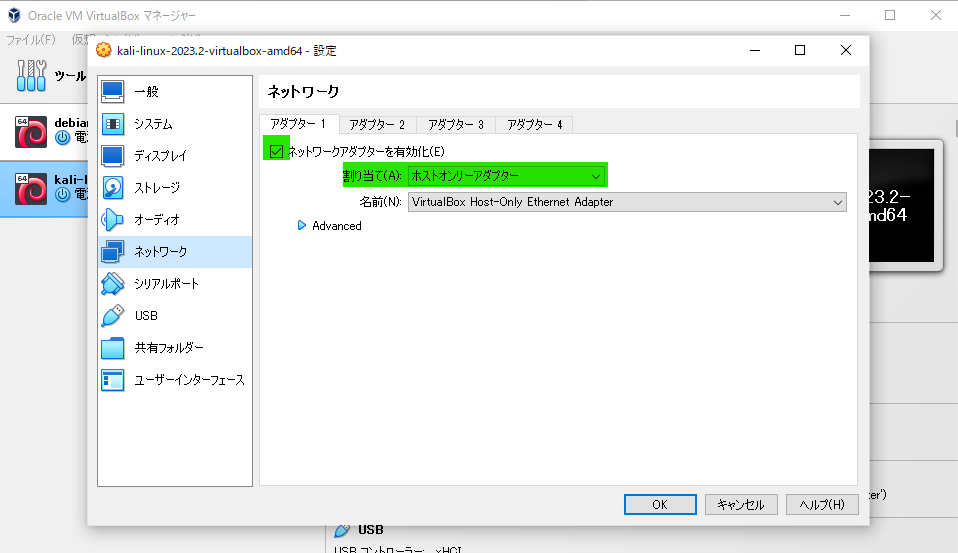Click the OK button
The image size is (958, 553).
660,505
